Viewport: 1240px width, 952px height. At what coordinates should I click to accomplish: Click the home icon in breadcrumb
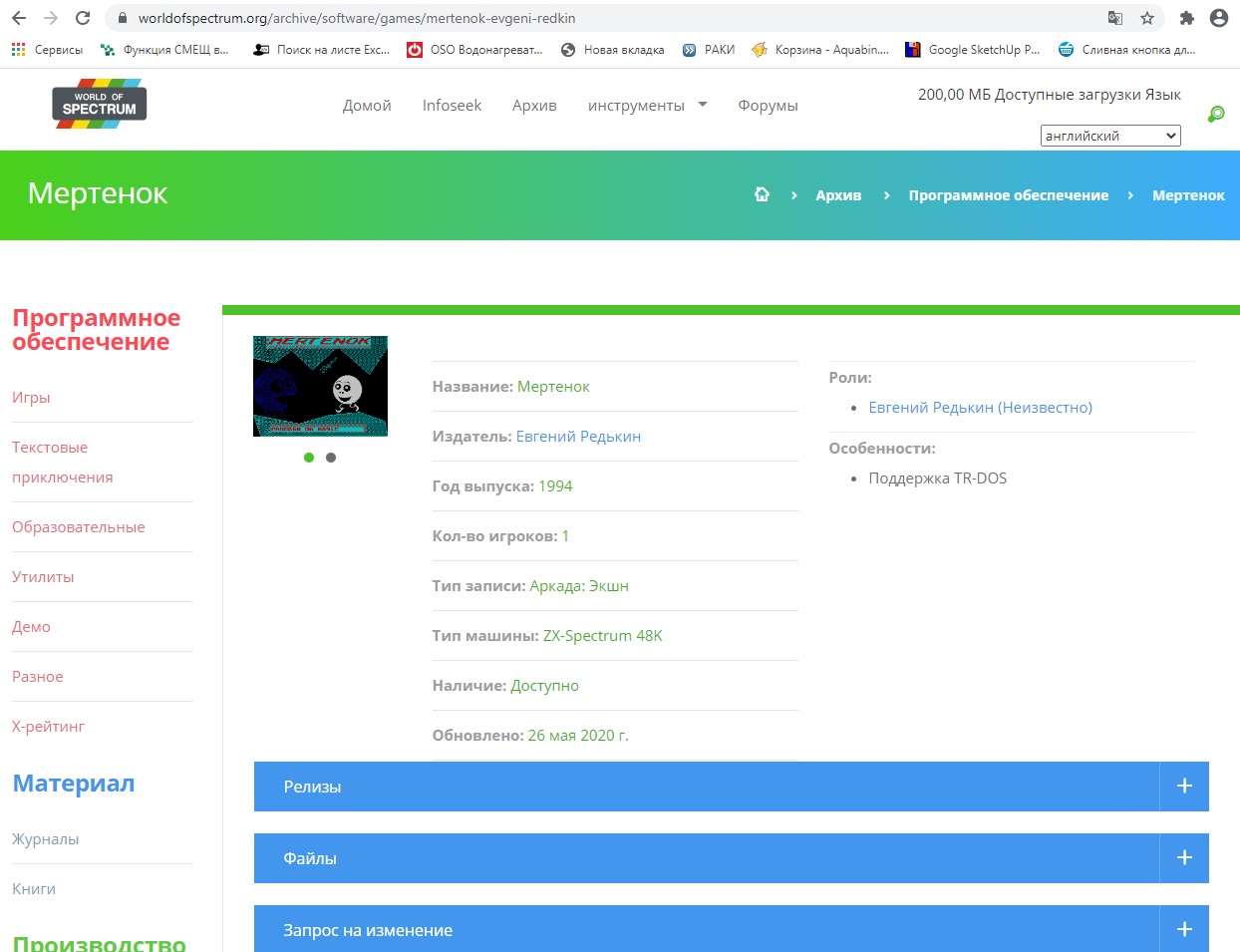762,194
